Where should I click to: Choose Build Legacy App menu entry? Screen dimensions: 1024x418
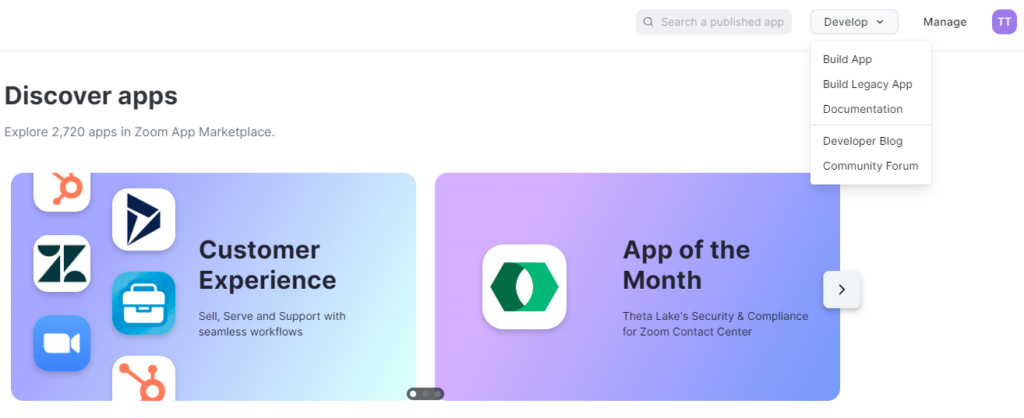point(867,85)
